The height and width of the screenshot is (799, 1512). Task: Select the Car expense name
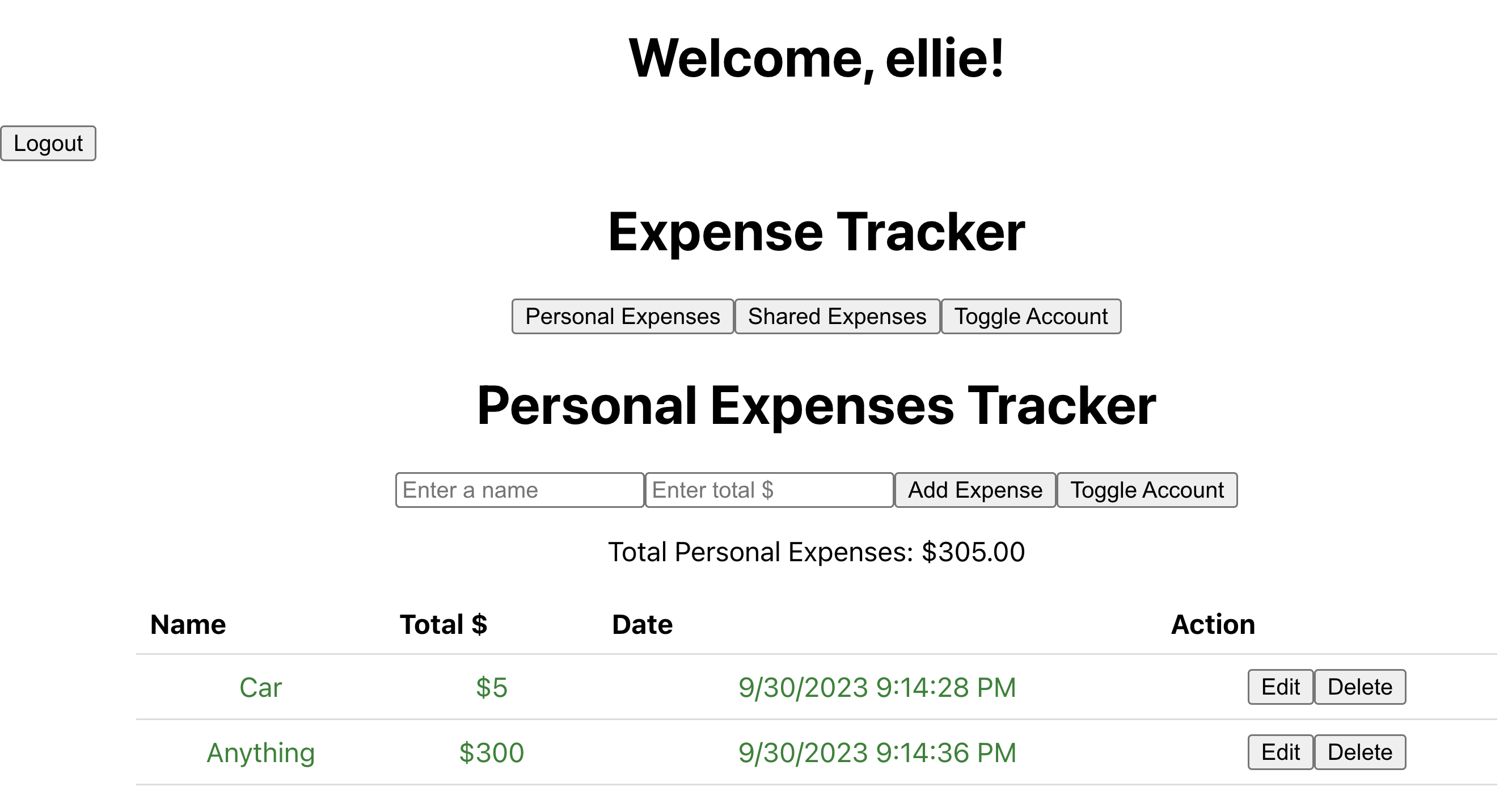tap(261, 687)
